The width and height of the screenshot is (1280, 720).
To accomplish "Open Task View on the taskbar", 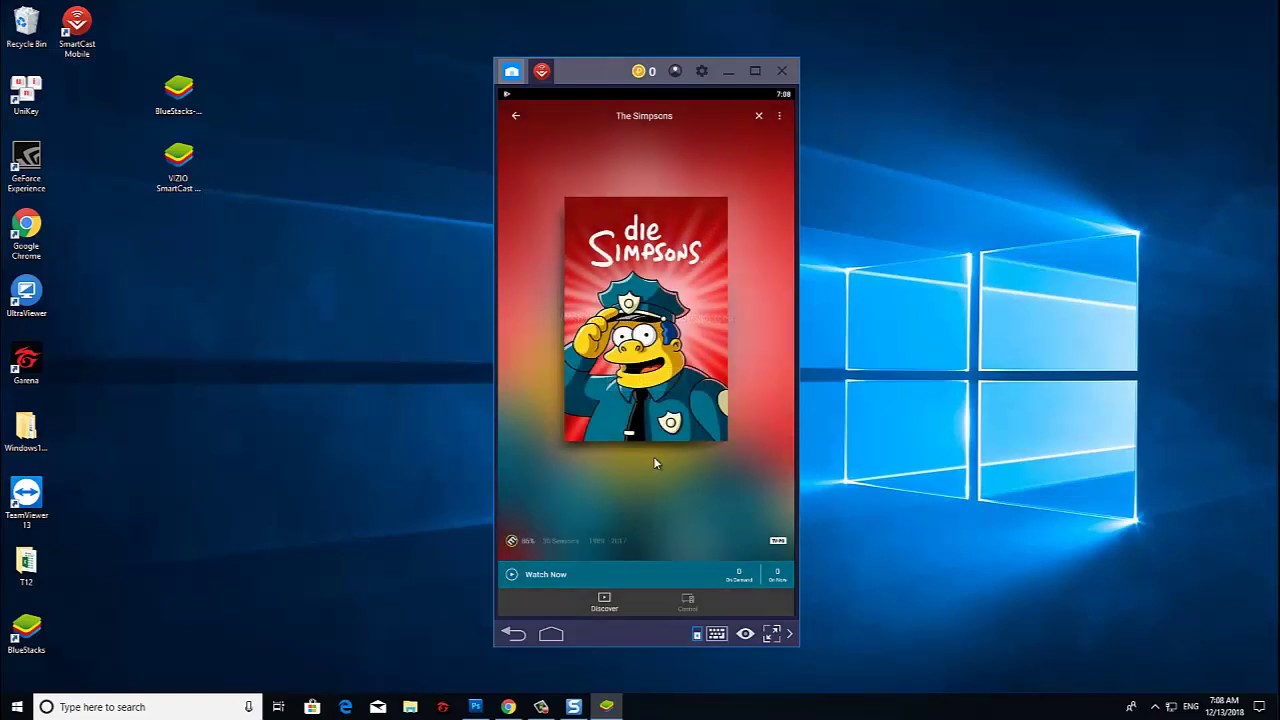I will 279,707.
